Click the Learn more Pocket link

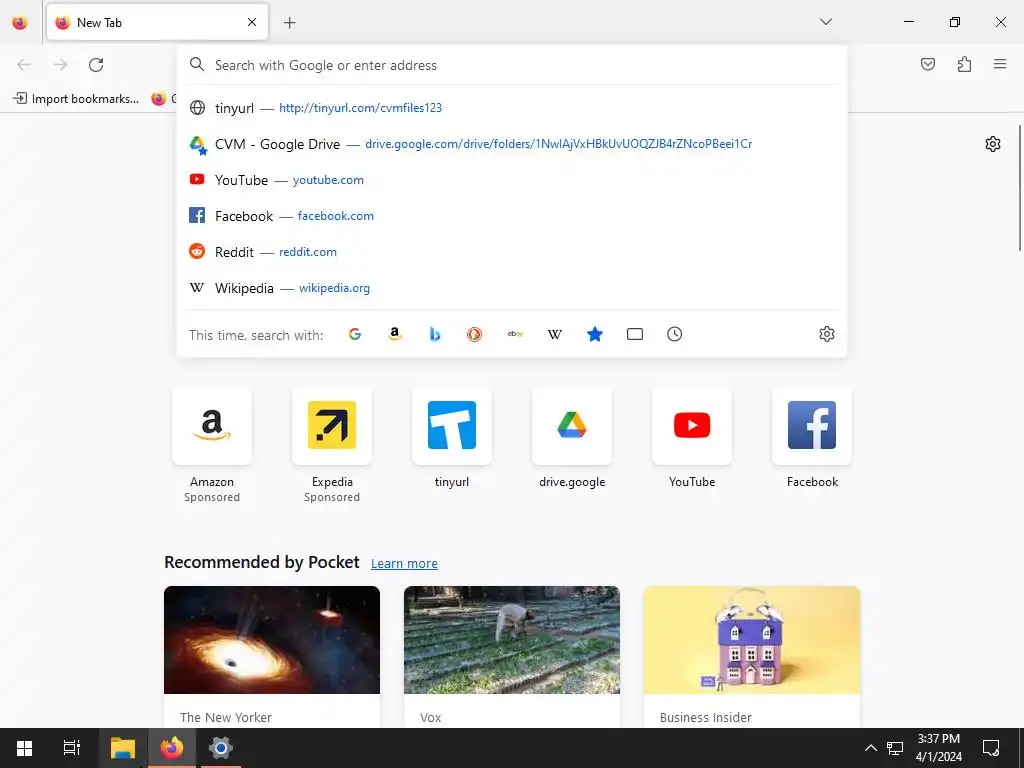(404, 564)
